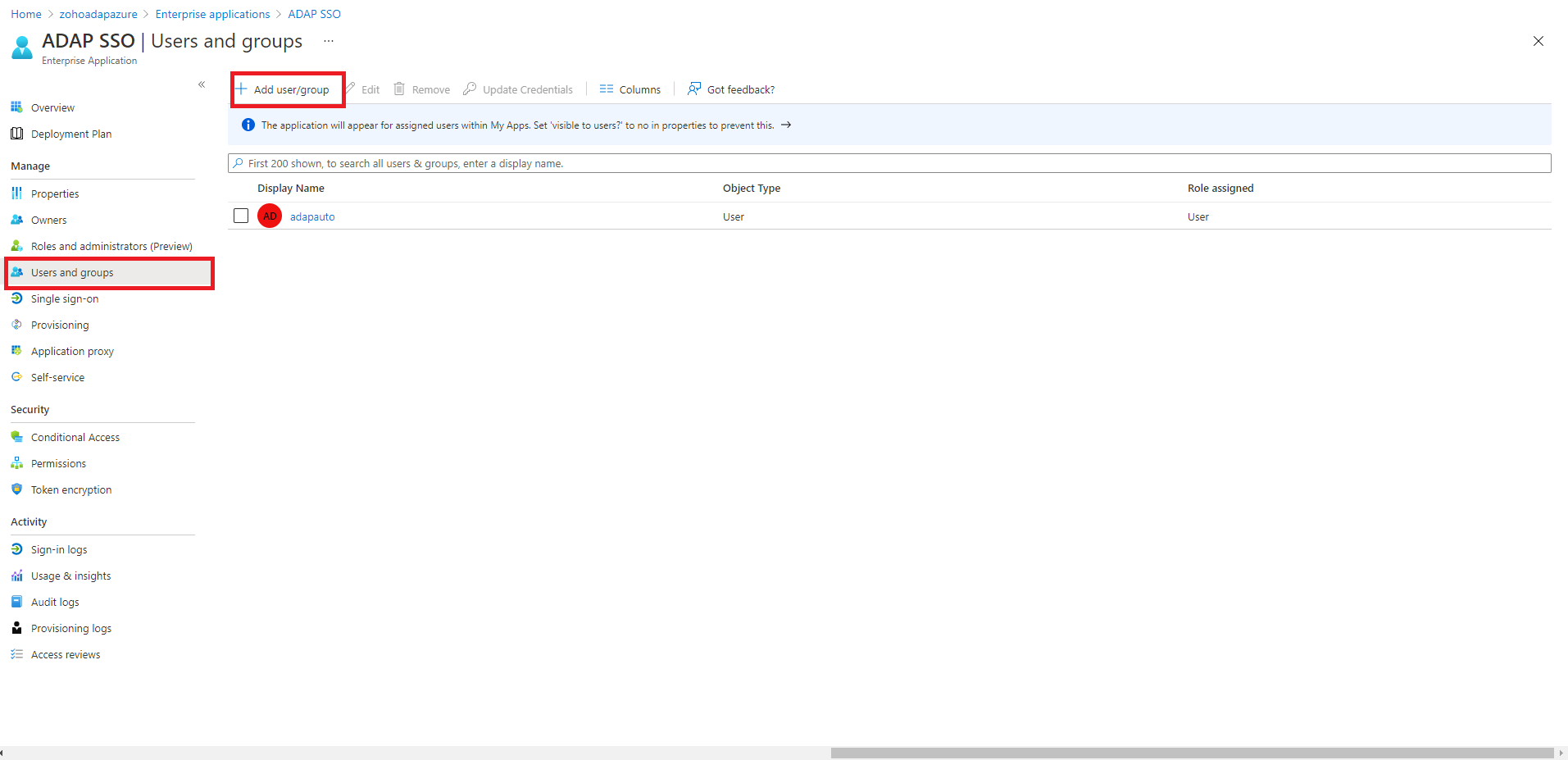The image size is (1568, 760).
Task: Go to the Provisioning page
Action: (60, 325)
